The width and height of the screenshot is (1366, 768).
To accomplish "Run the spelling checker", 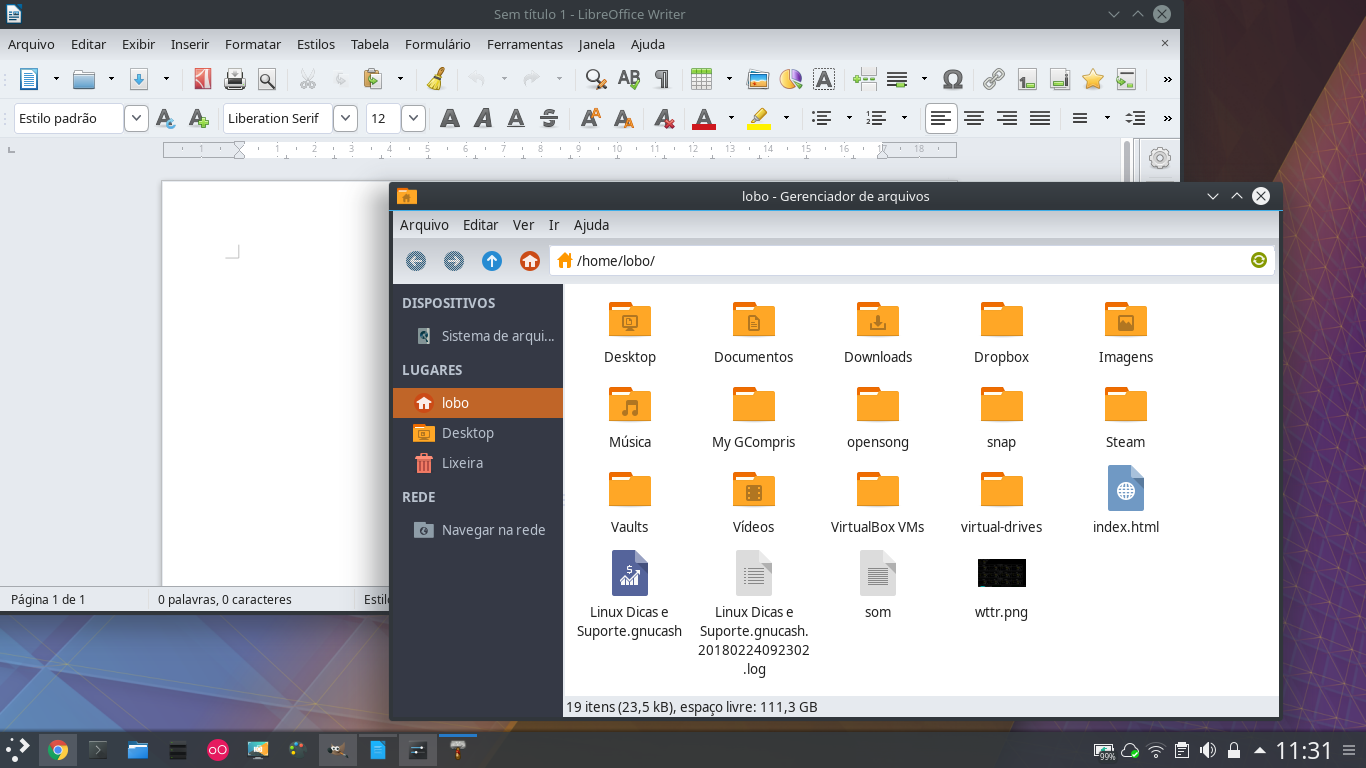I will pos(629,79).
